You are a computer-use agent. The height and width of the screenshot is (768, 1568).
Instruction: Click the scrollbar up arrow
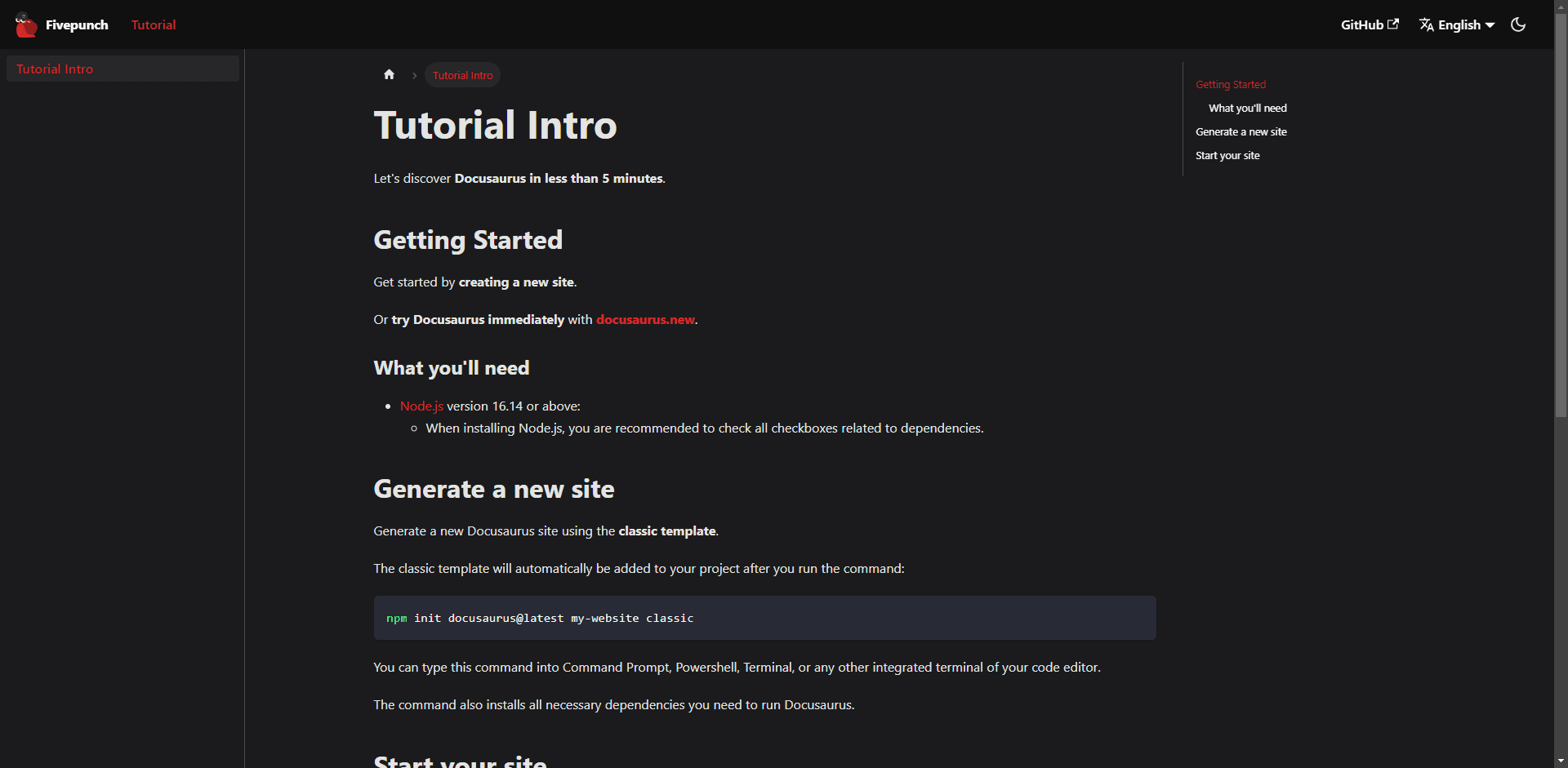(x=1561, y=7)
